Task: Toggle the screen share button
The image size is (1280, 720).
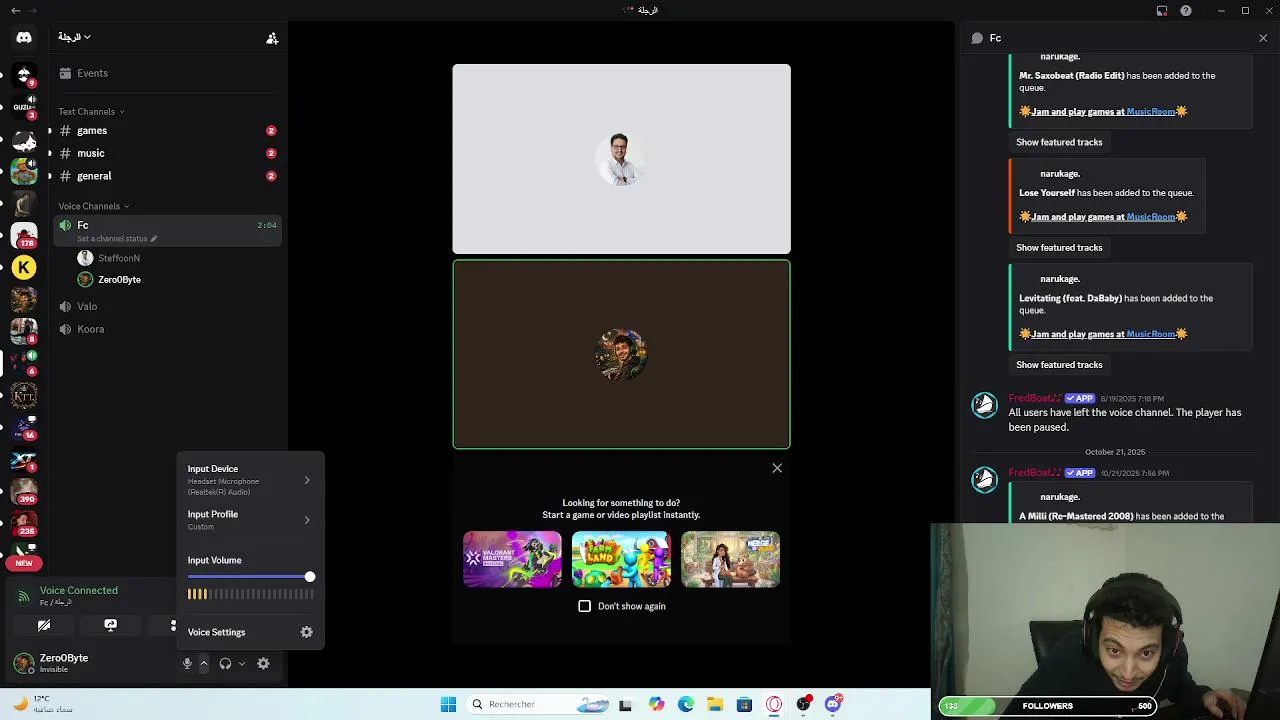Action: tap(111, 625)
